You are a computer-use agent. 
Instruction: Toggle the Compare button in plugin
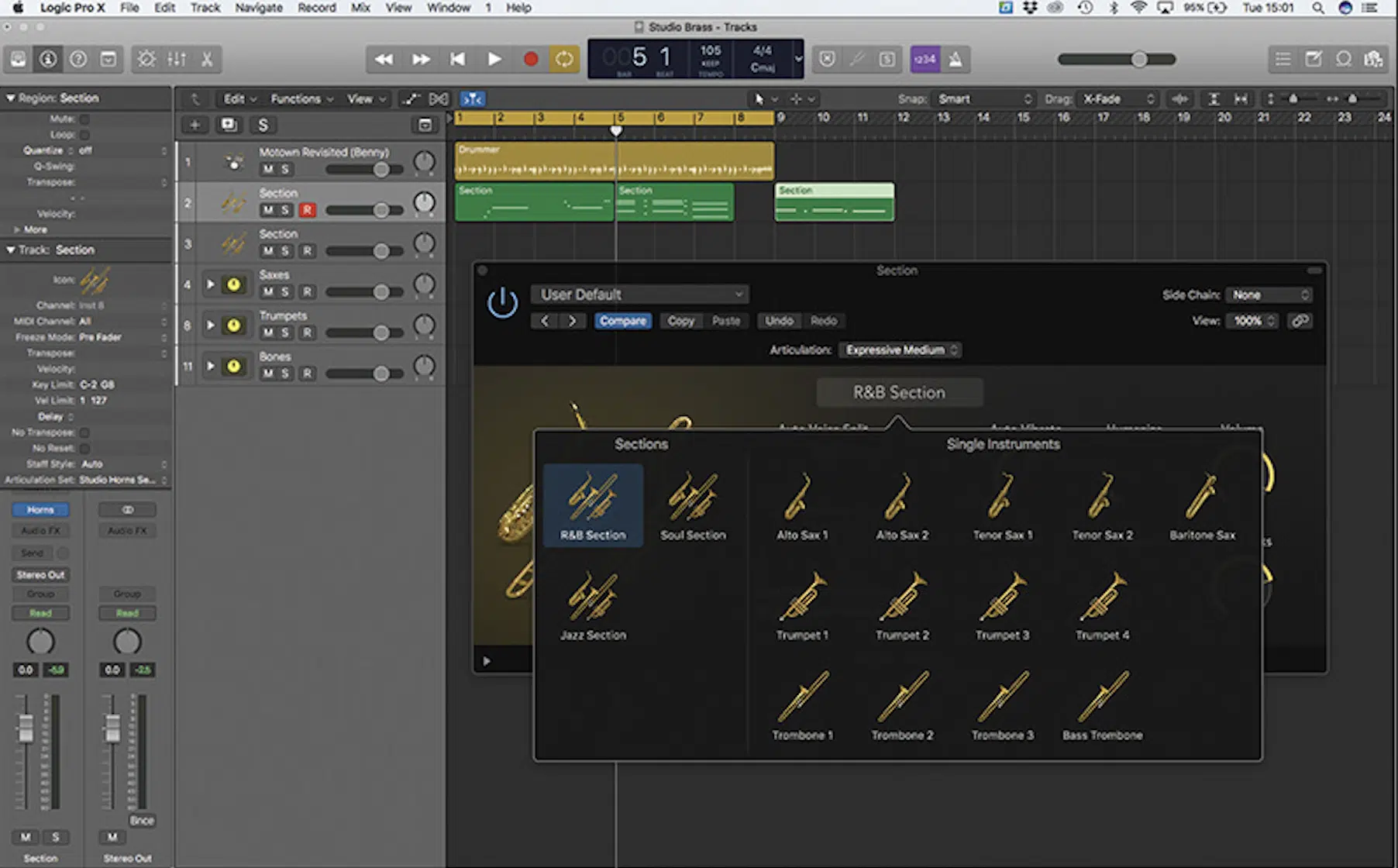point(623,321)
